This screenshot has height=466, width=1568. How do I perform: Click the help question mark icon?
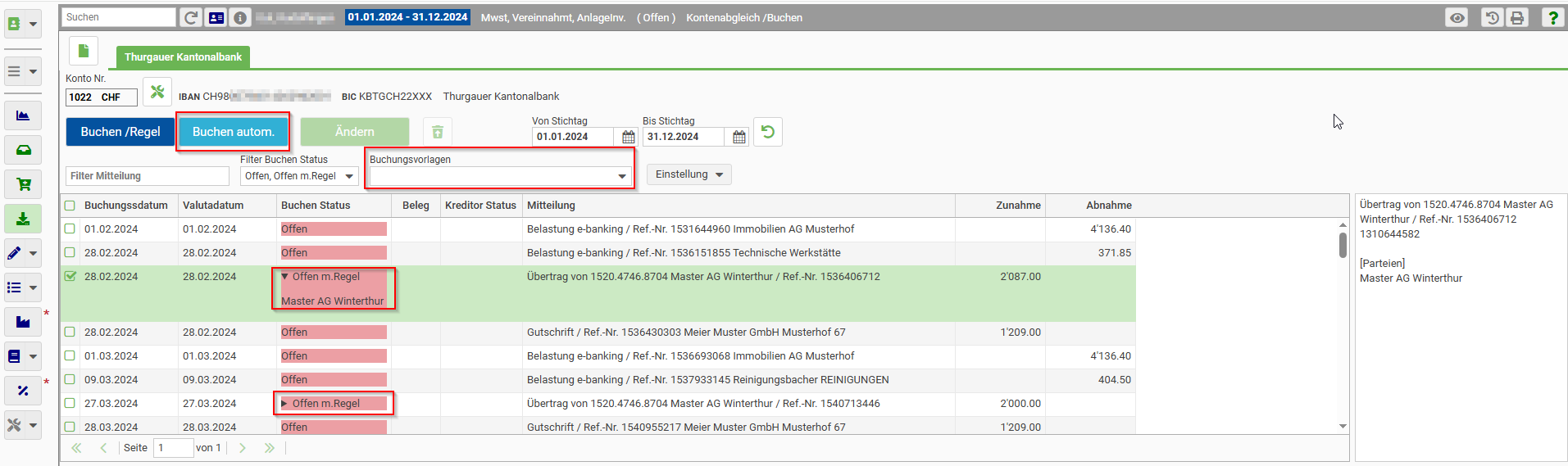point(1552,17)
